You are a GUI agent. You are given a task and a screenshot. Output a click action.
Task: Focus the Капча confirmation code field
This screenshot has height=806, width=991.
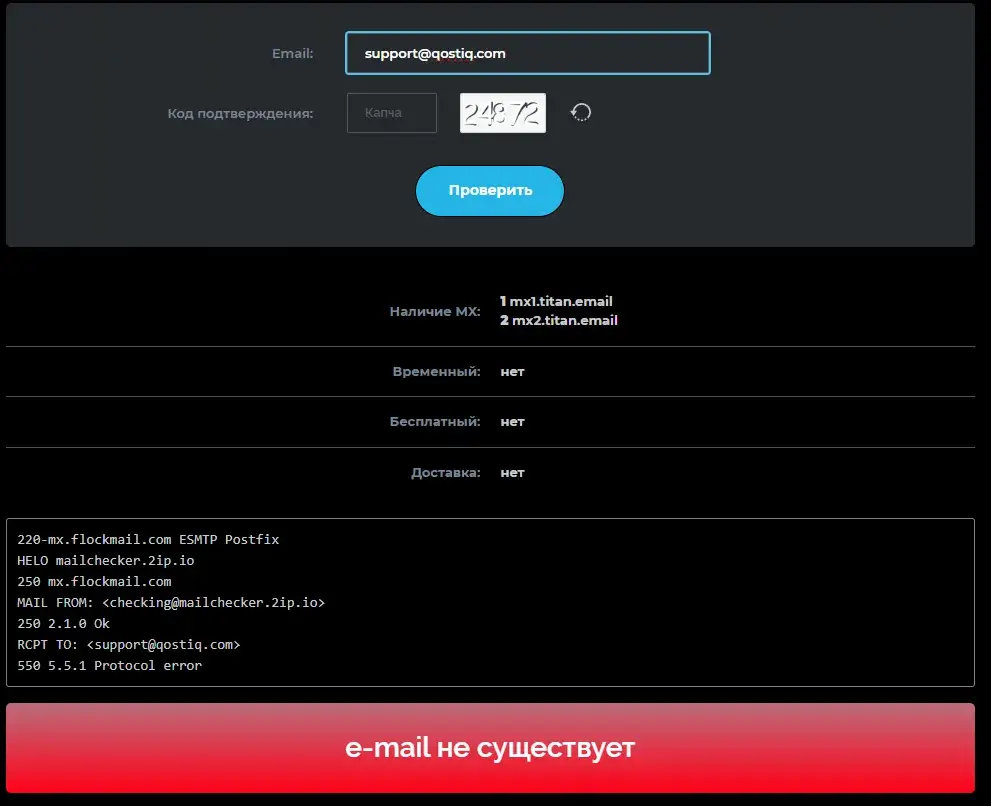392,113
